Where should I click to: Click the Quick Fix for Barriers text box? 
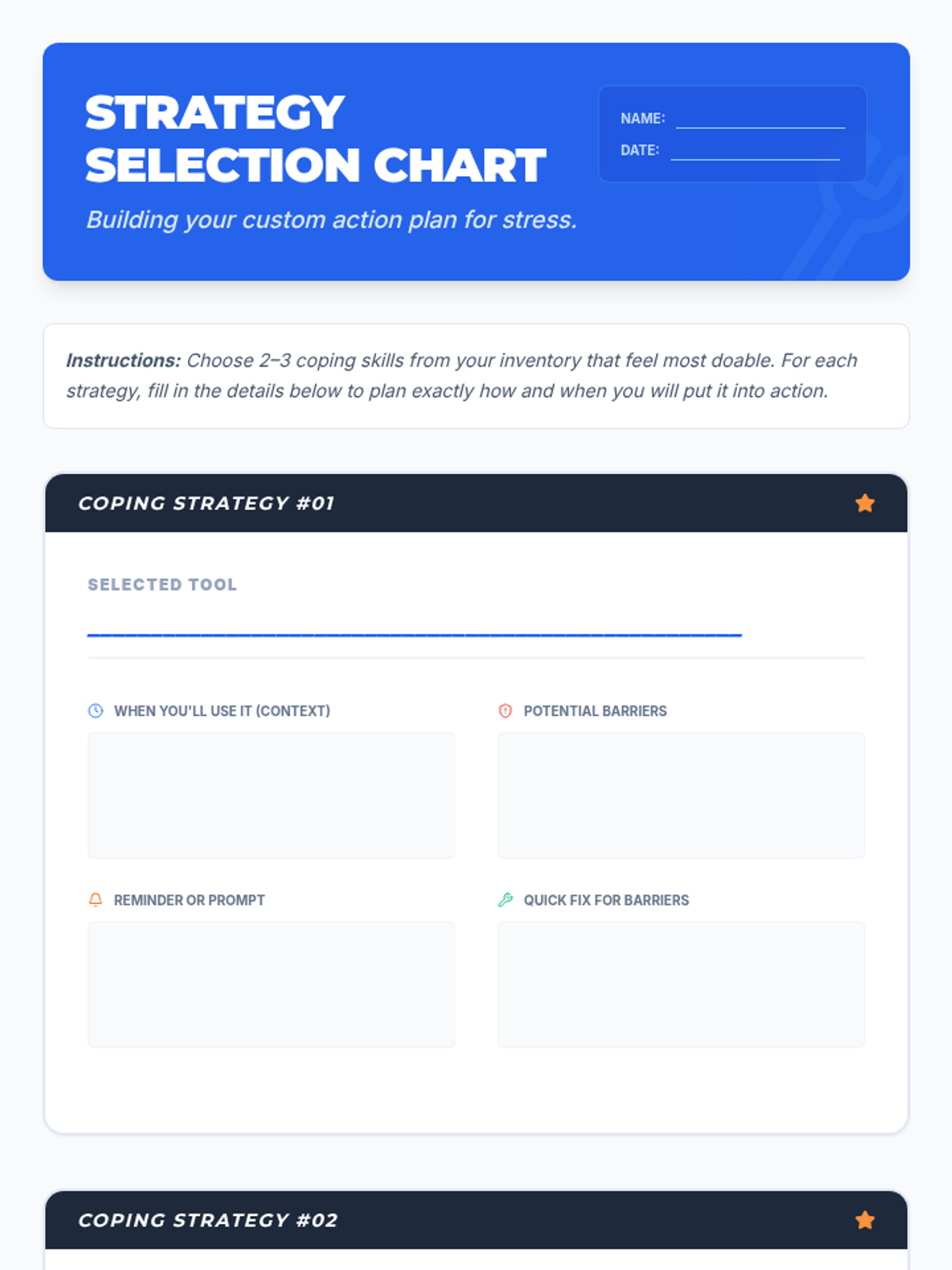point(681,984)
